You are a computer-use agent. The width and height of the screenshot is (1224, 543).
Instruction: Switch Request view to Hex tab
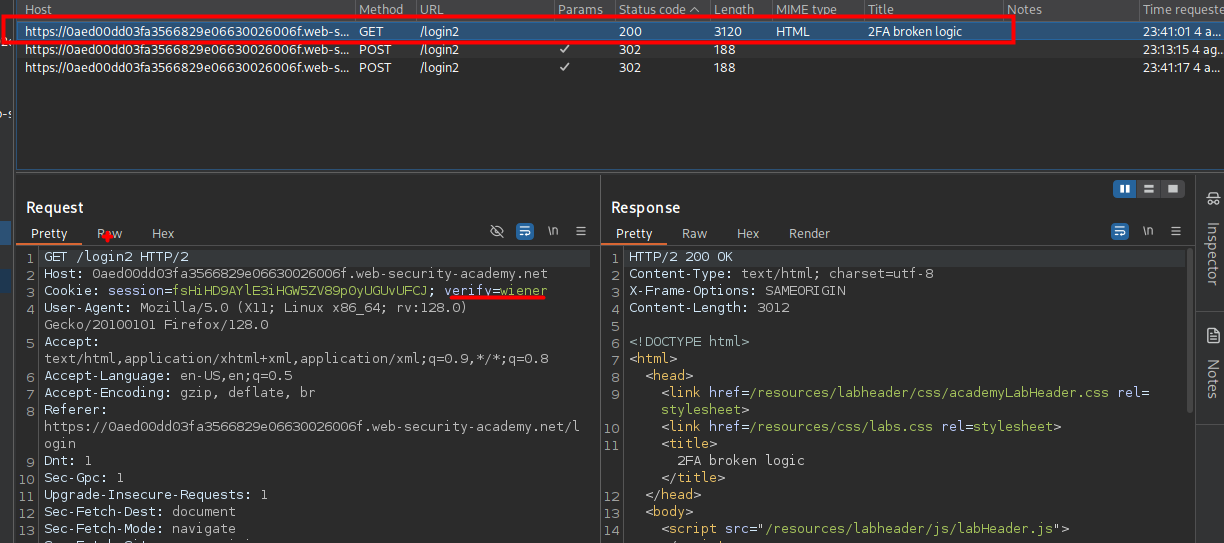coord(163,233)
